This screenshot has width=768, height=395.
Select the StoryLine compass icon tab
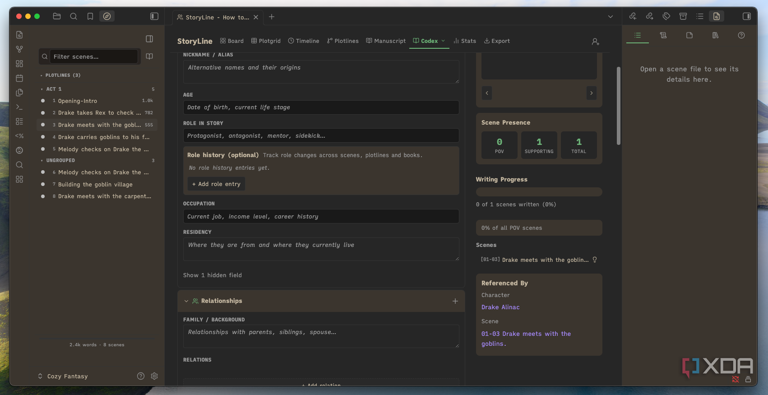tap(107, 16)
